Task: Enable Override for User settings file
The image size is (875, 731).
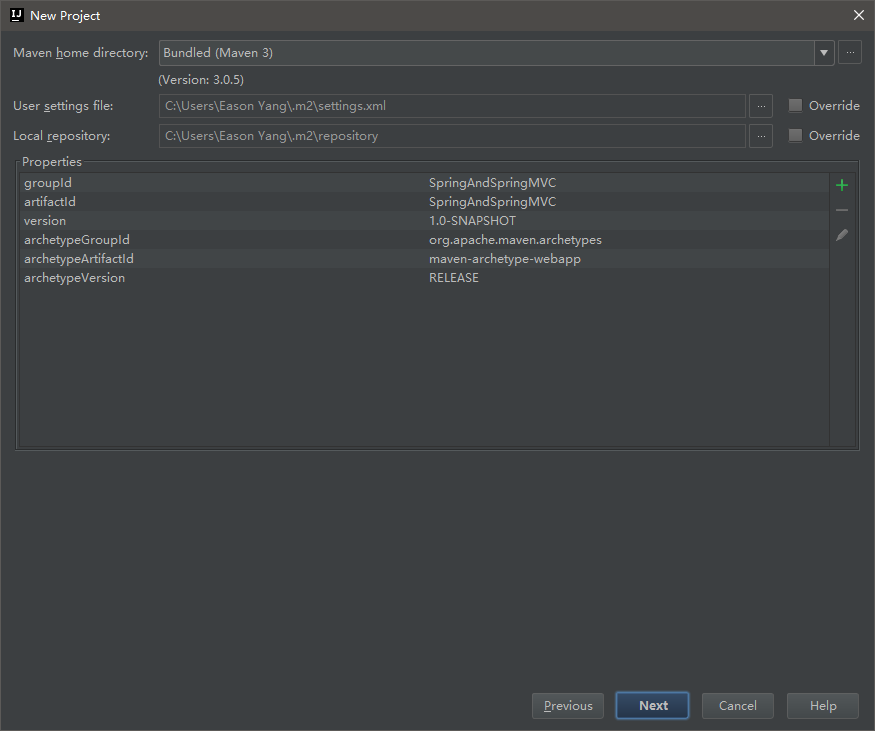Action: click(x=795, y=105)
